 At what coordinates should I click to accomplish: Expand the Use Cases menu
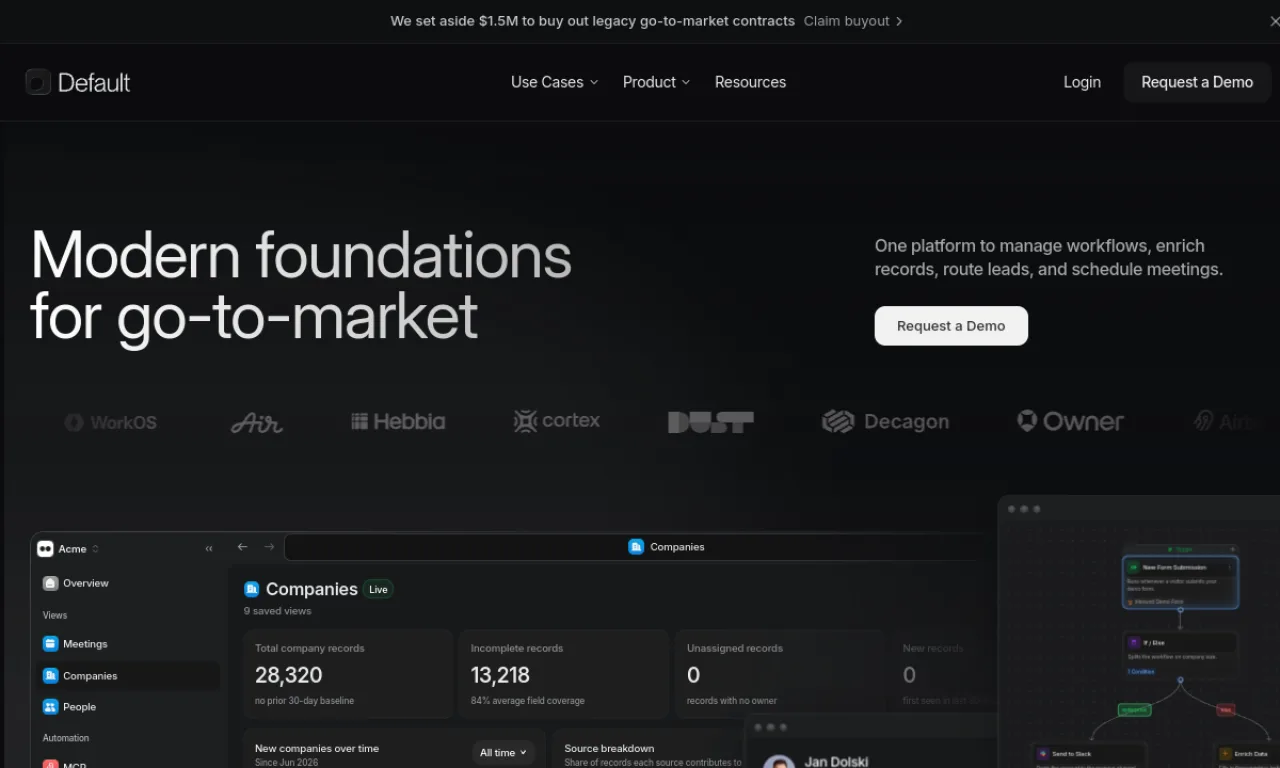pyautogui.click(x=554, y=82)
